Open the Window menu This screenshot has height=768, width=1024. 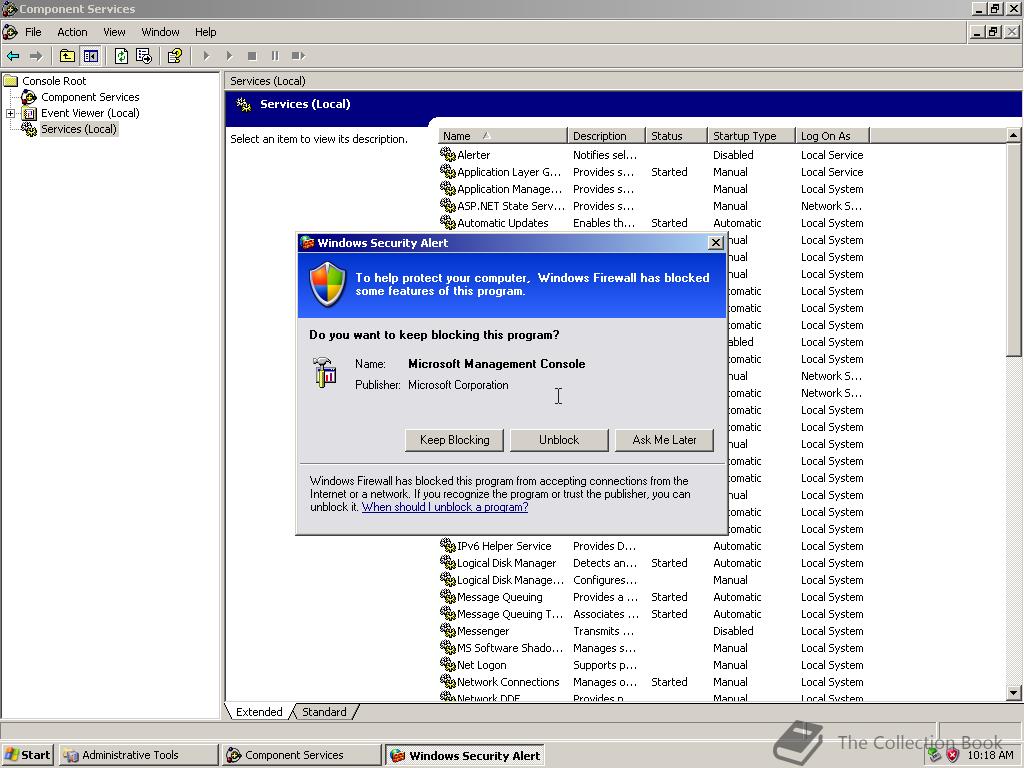(160, 32)
